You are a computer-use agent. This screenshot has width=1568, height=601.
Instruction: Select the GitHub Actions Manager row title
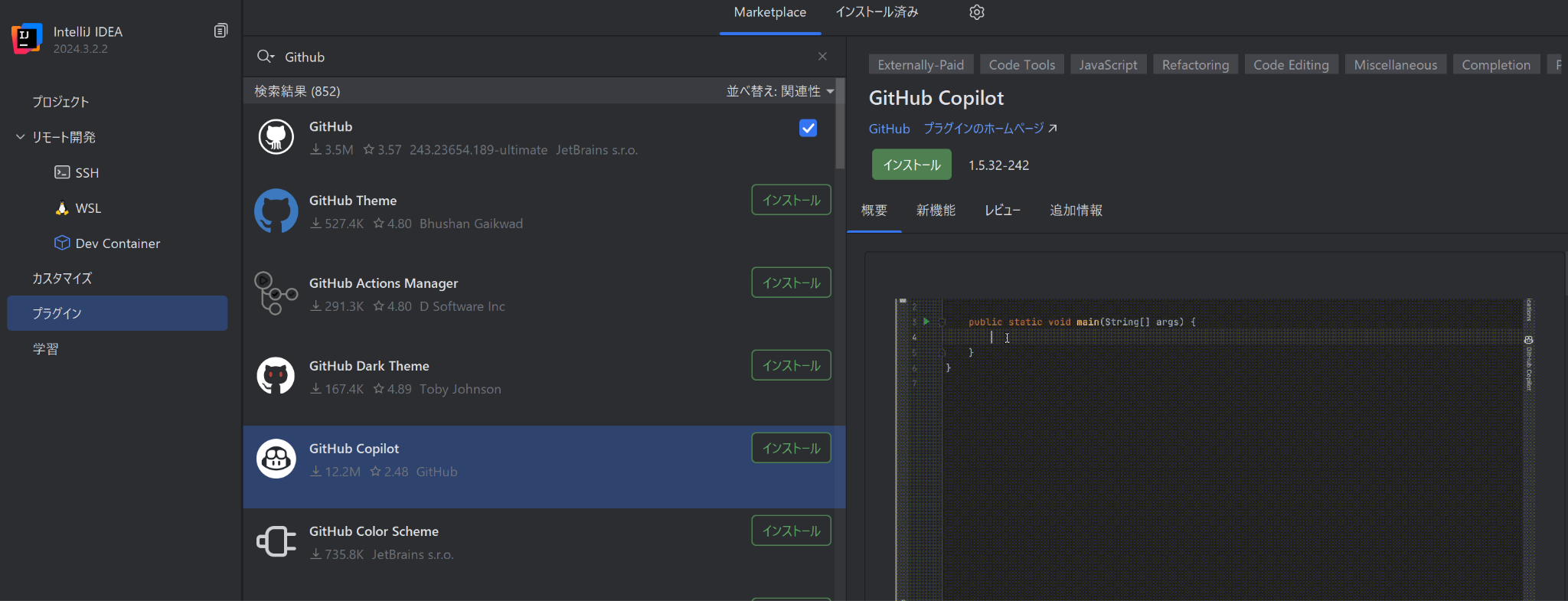click(x=384, y=283)
